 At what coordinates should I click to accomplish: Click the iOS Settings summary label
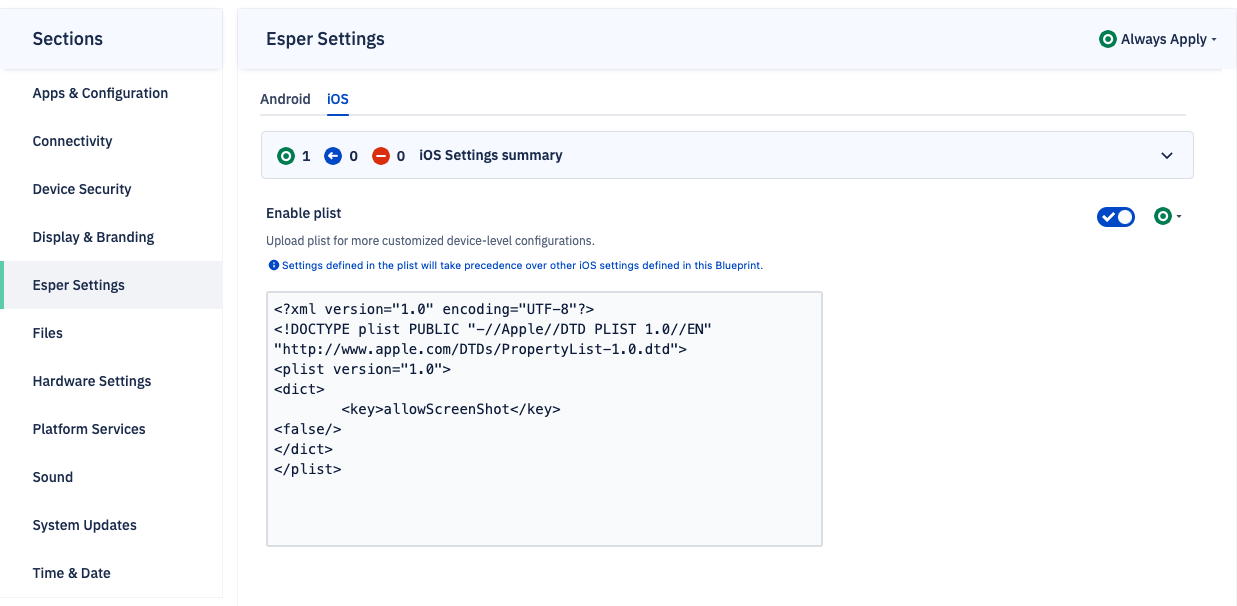(491, 156)
